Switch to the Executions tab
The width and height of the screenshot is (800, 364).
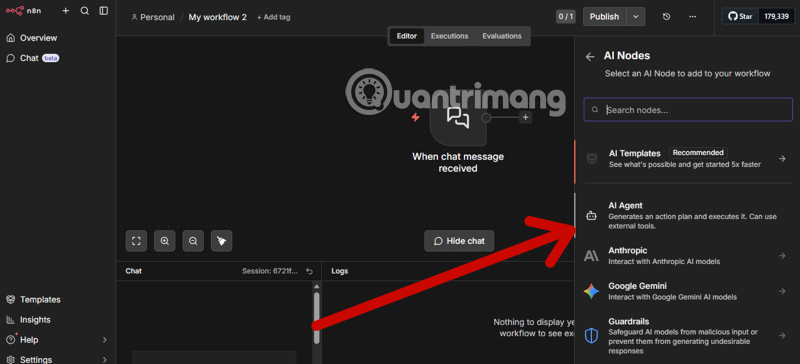[x=449, y=36]
